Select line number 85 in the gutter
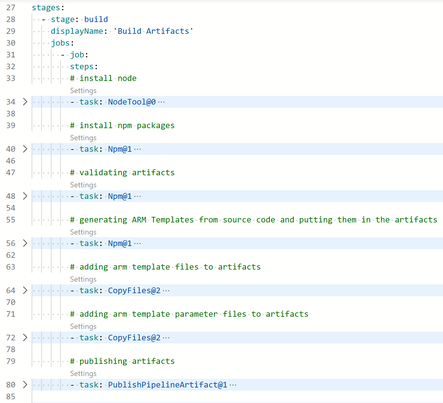Viewport: 443px width, 403px height. (x=11, y=397)
